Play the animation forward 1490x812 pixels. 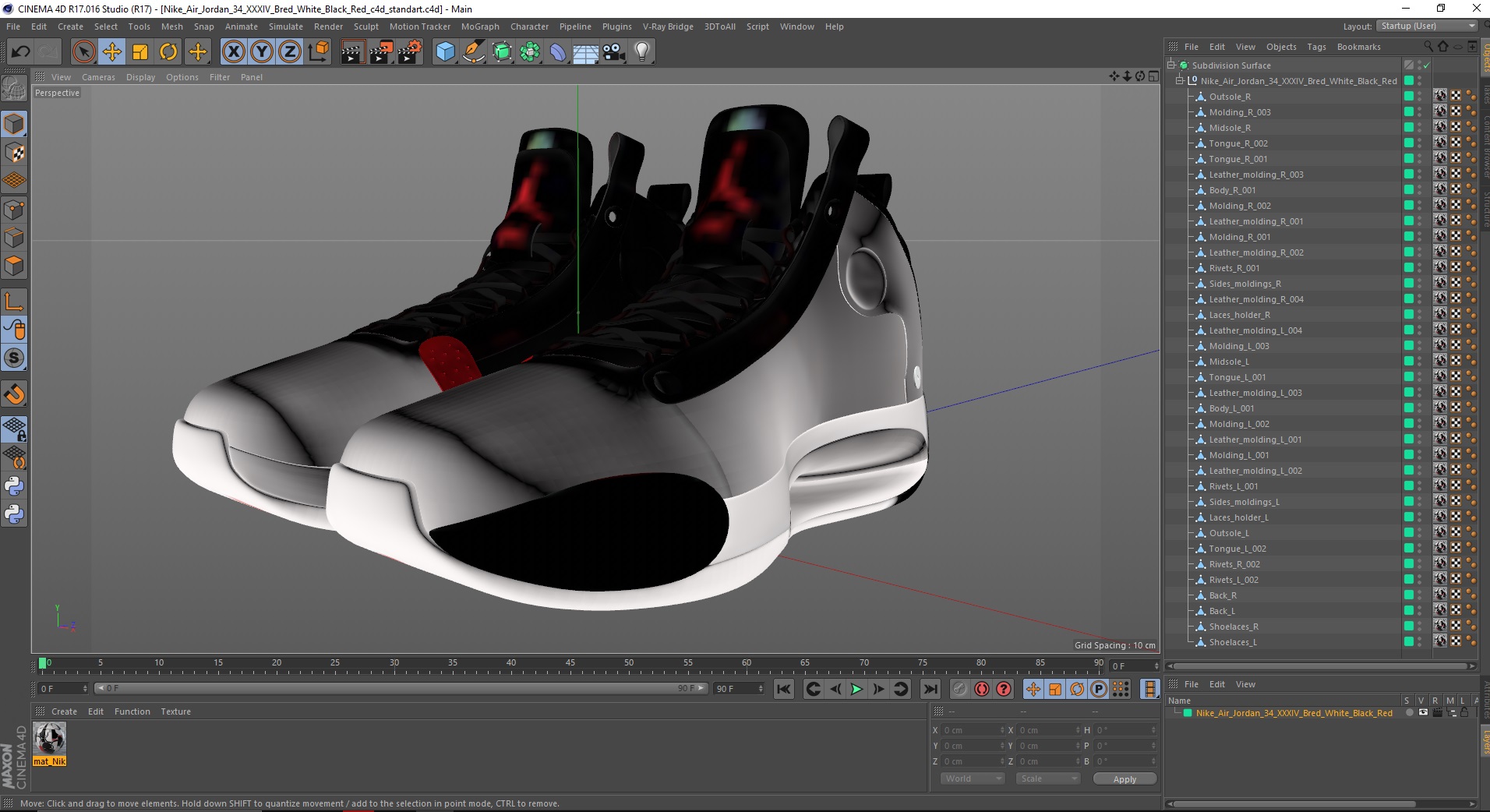[856, 689]
